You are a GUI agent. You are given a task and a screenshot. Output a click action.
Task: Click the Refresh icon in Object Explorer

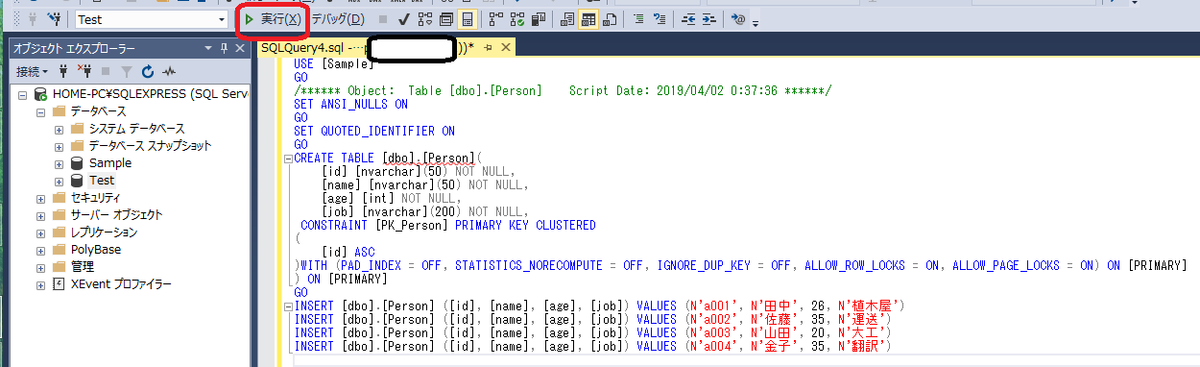(x=148, y=71)
